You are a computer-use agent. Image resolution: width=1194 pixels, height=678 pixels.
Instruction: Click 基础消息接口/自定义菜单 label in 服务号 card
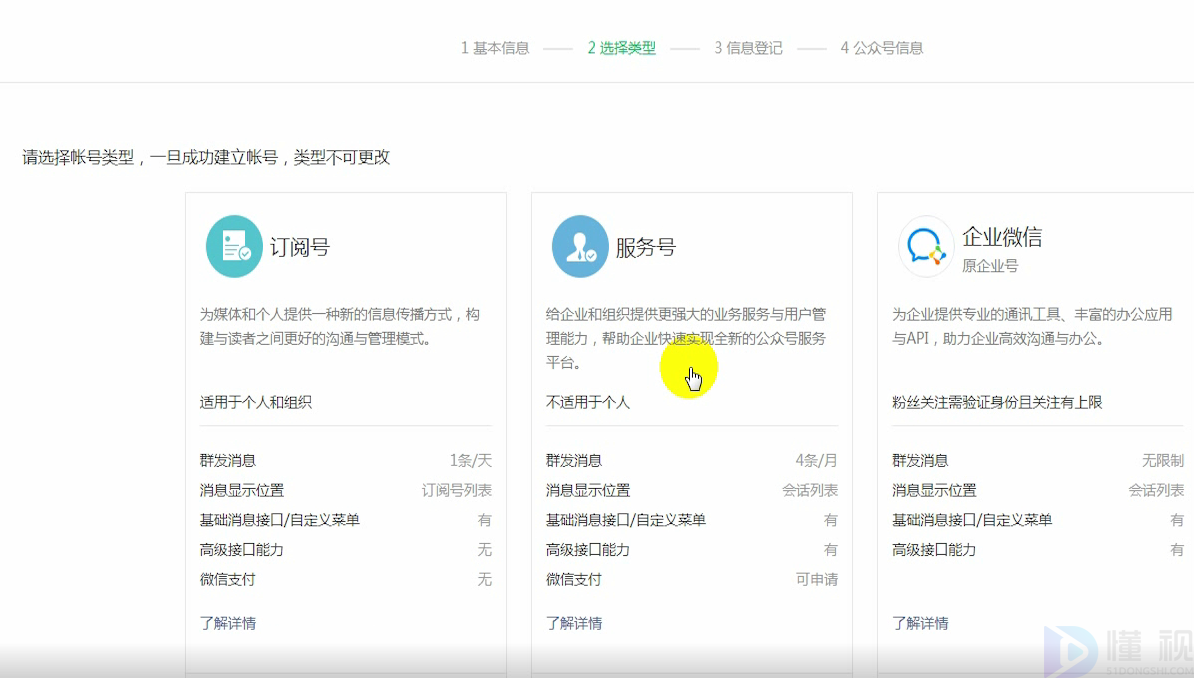pos(626,520)
